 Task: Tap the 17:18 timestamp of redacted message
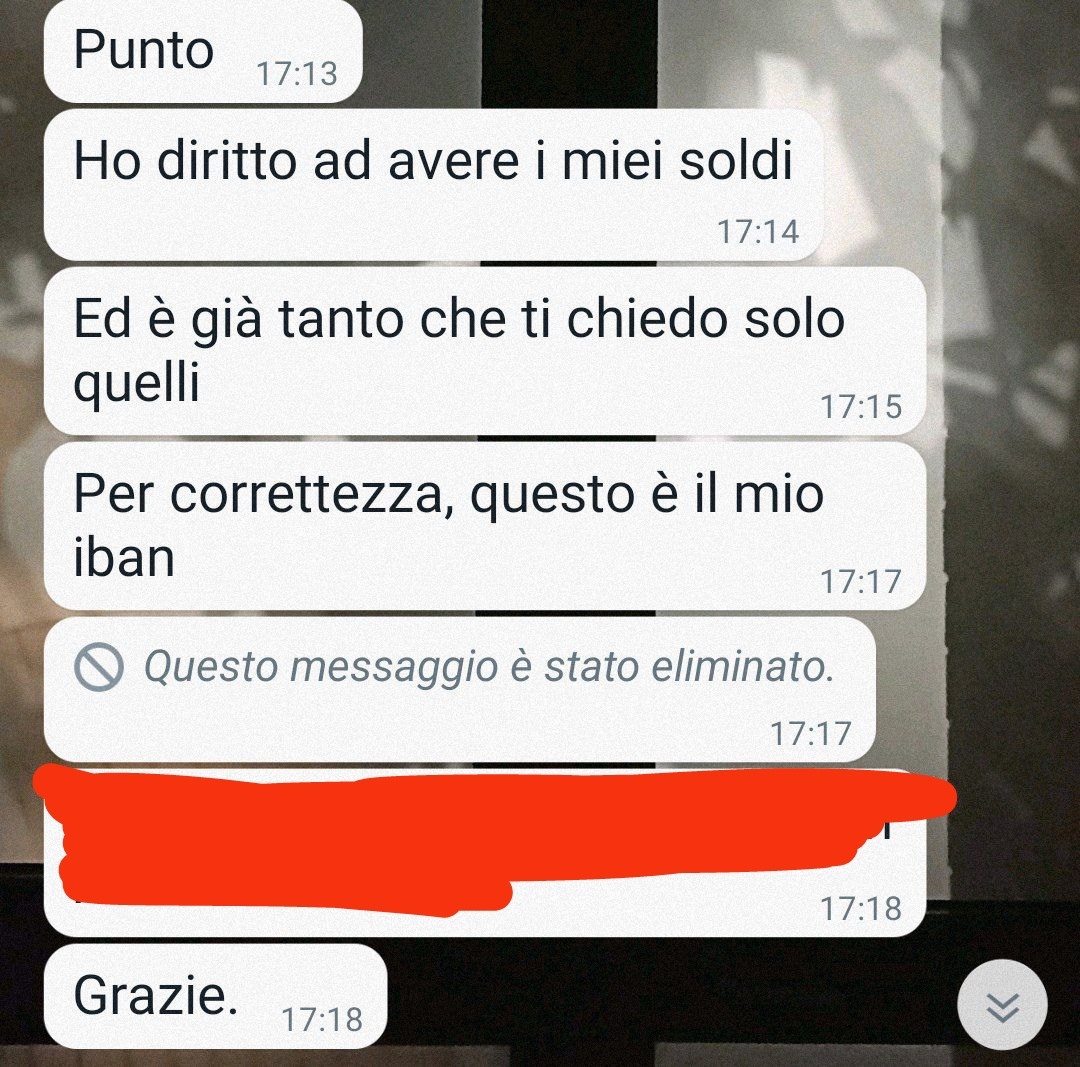coord(861,909)
